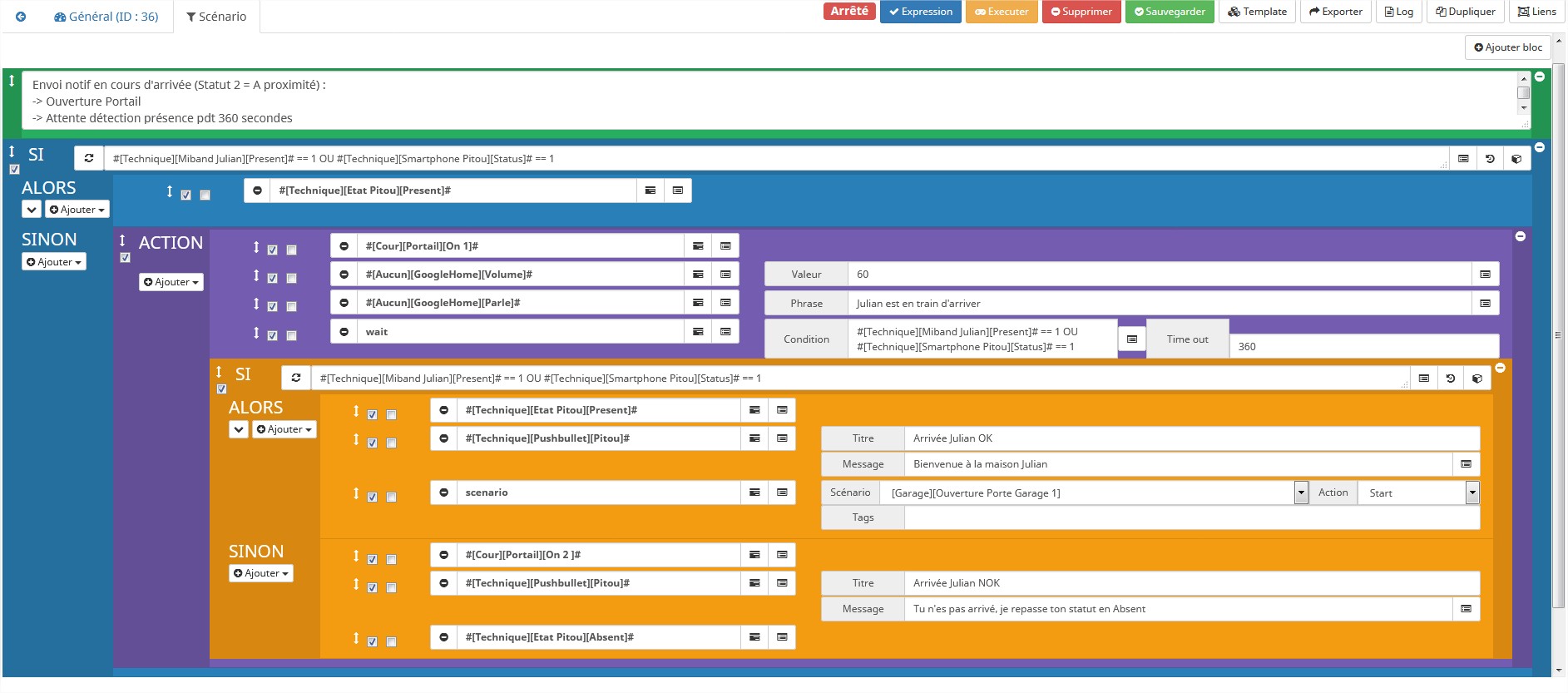Open the Action select showing Start

tap(1418, 493)
